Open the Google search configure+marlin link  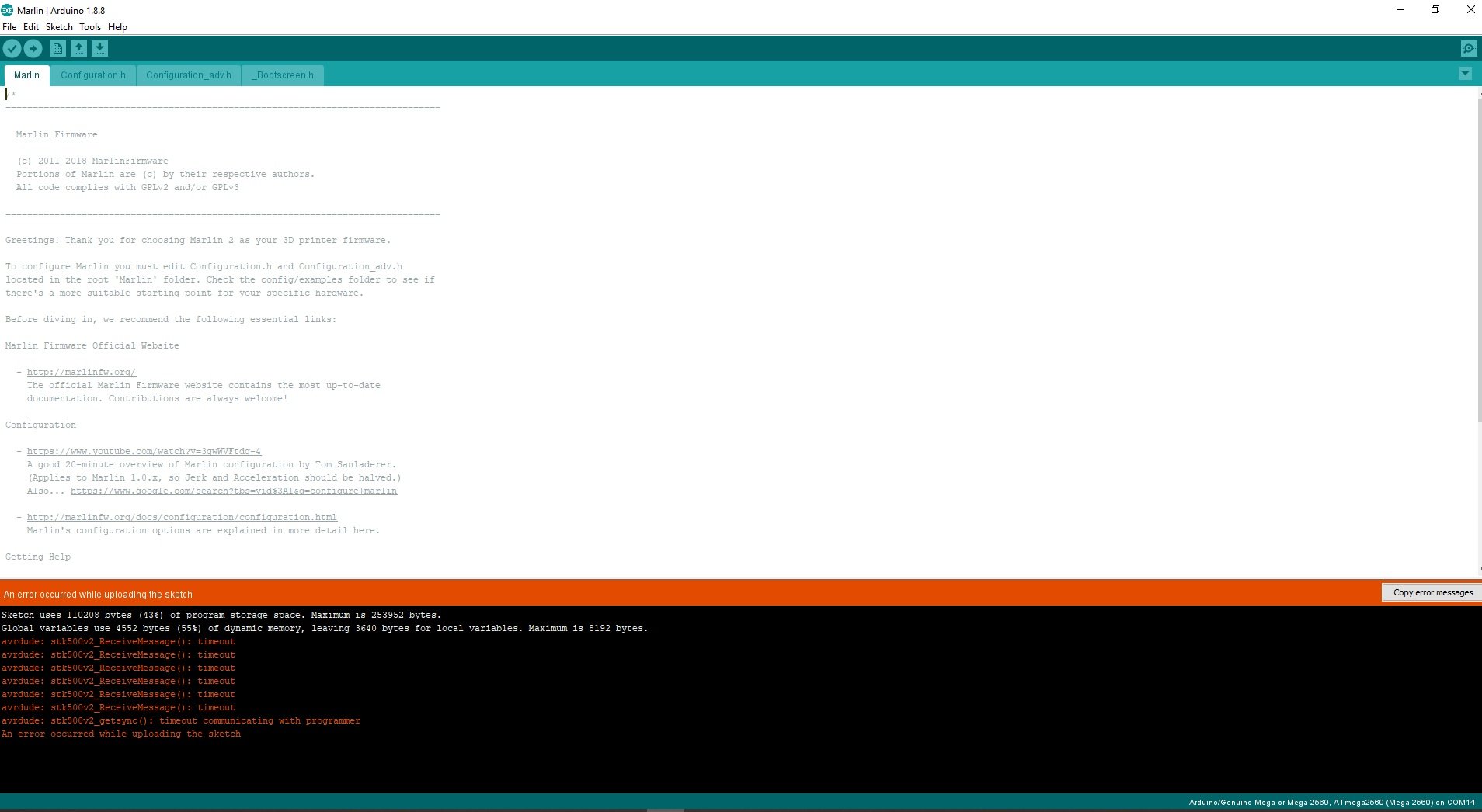point(234,491)
